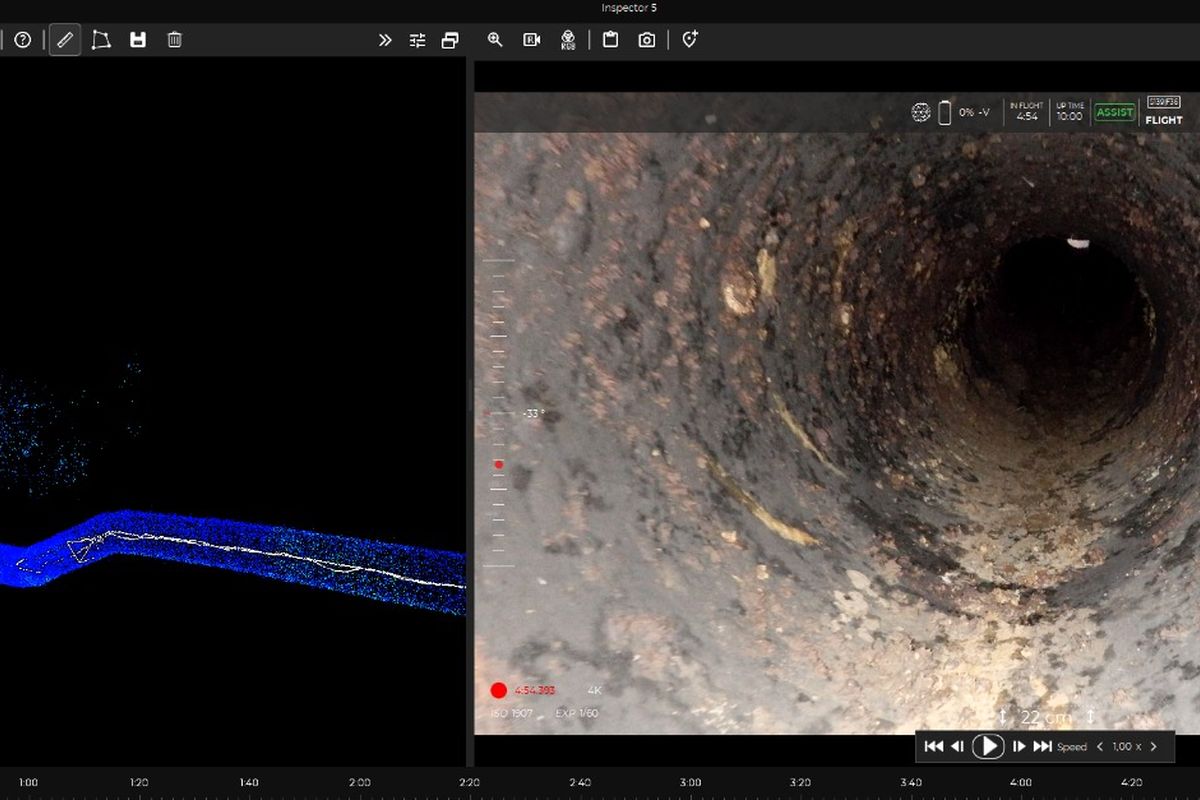This screenshot has width=1200, height=800.
Task: Click the UP TIME 10:00 readout
Action: [1069, 112]
